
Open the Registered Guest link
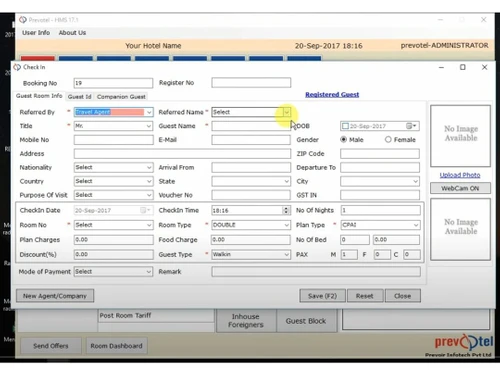click(x=332, y=95)
